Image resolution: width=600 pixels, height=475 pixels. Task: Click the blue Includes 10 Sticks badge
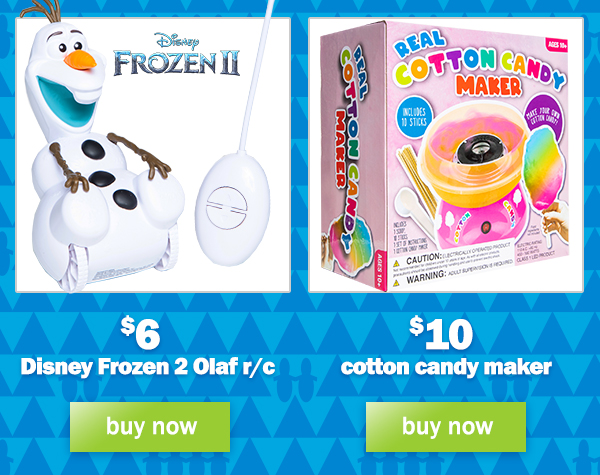tap(414, 117)
